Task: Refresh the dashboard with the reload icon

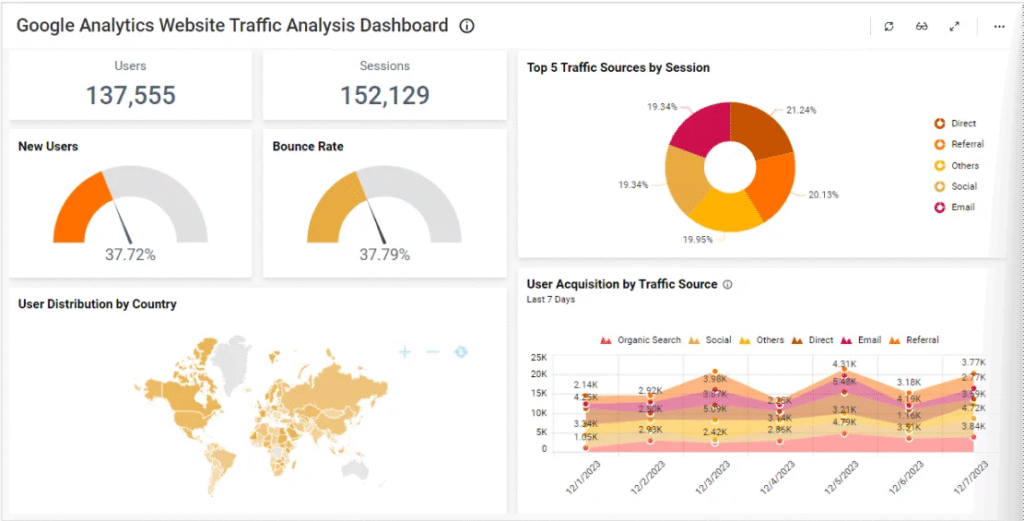Action: (889, 27)
